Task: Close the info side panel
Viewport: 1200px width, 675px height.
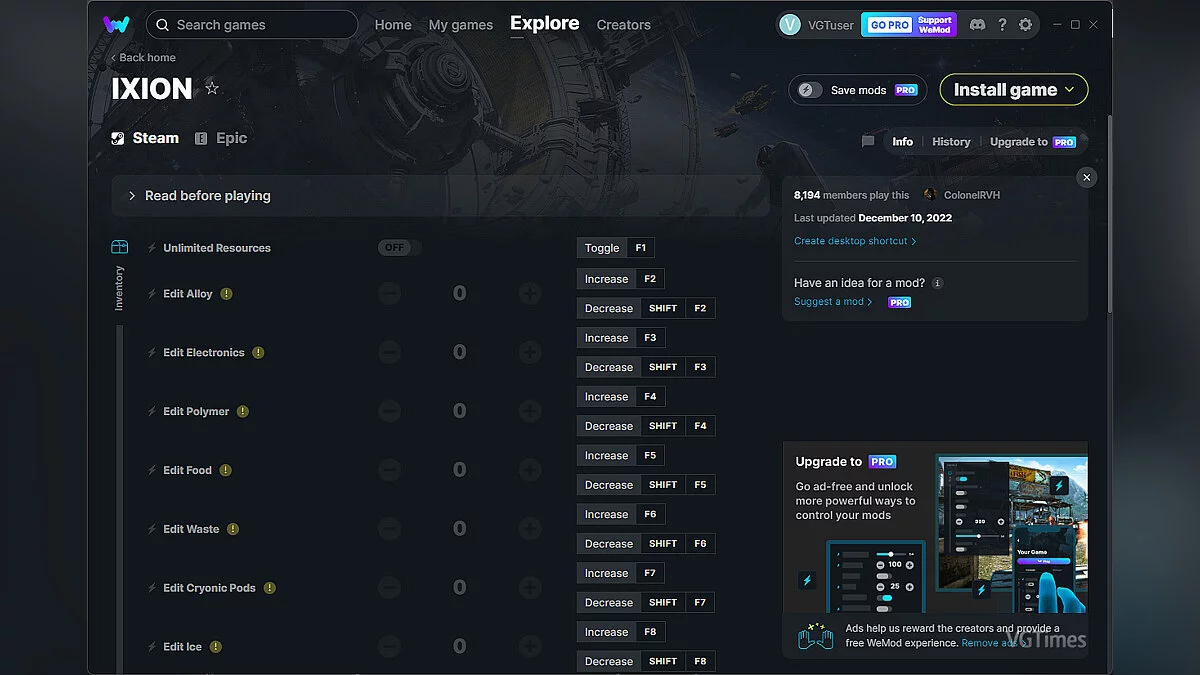Action: click(x=1086, y=177)
